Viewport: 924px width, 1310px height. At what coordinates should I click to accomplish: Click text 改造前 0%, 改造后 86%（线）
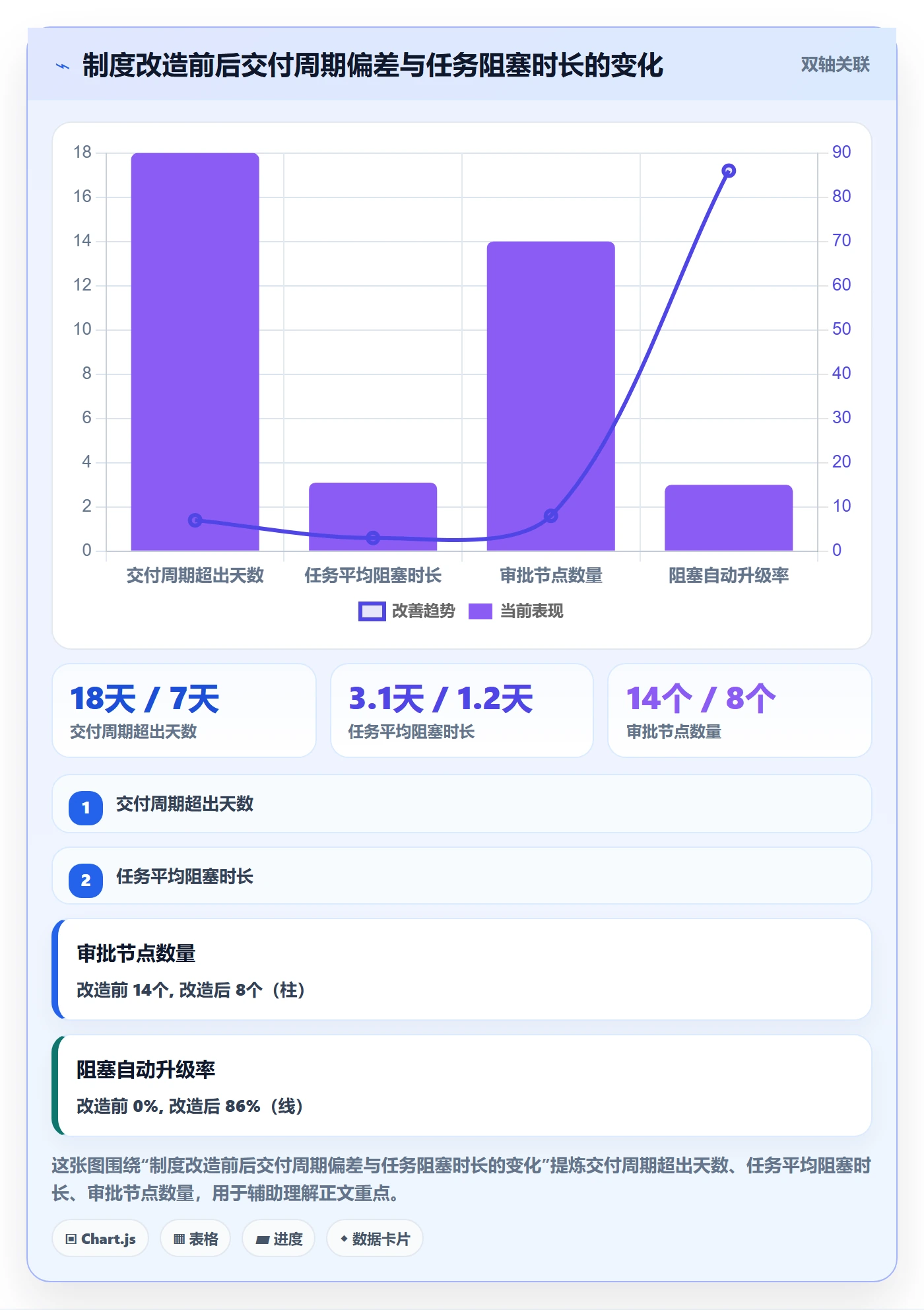[x=190, y=1106]
